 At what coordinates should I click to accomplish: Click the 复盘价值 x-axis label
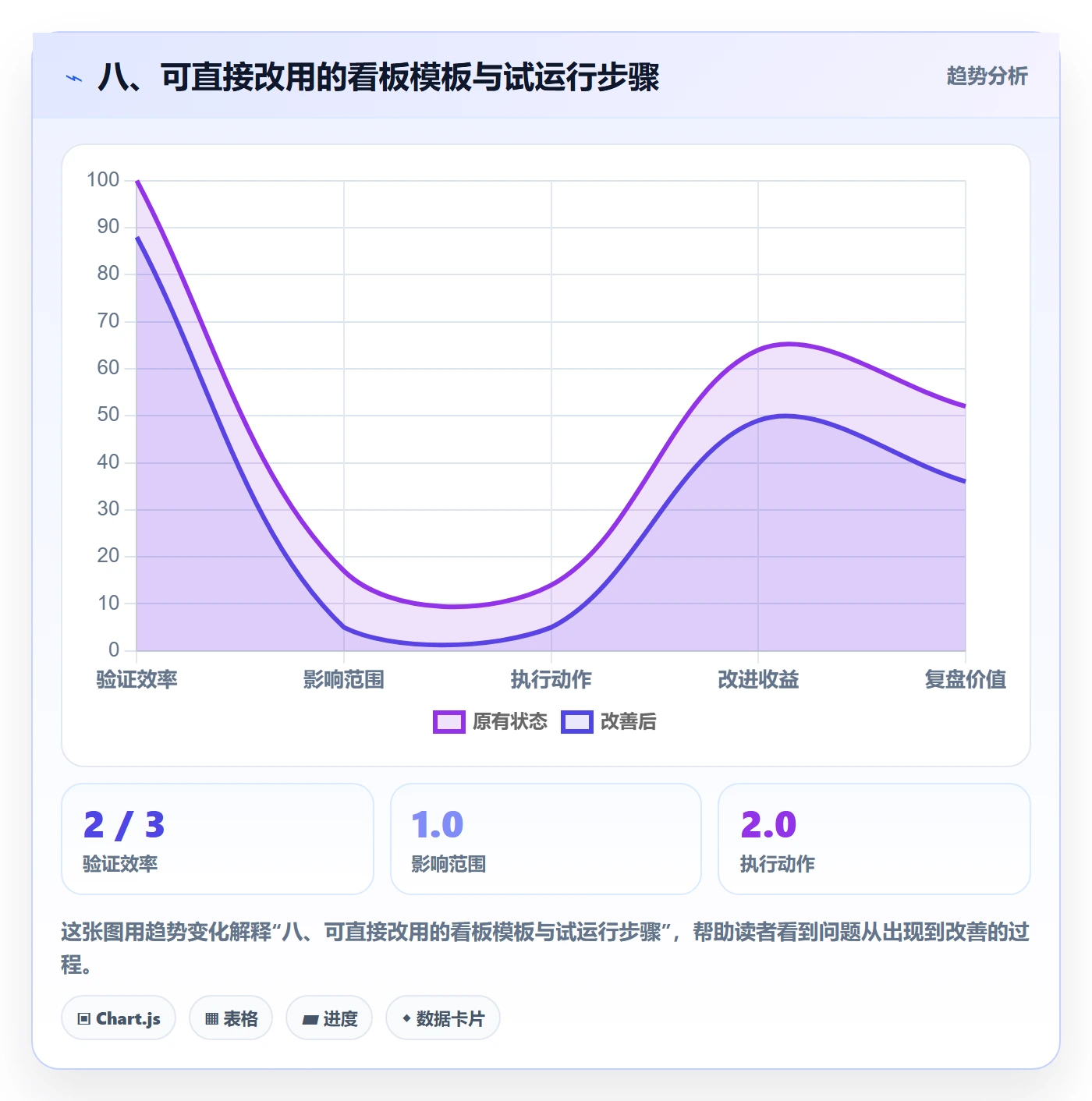coord(966,680)
